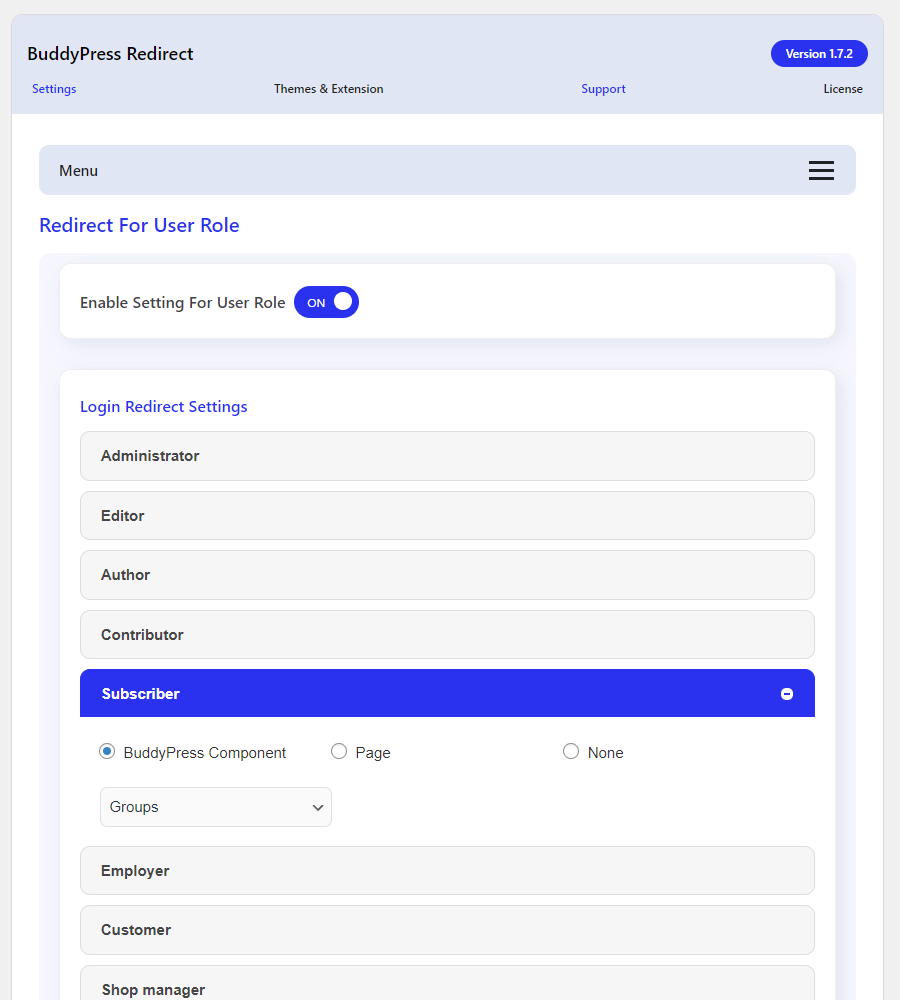The height and width of the screenshot is (1000, 900).
Task: Expand the Editor role section
Action: [447, 515]
